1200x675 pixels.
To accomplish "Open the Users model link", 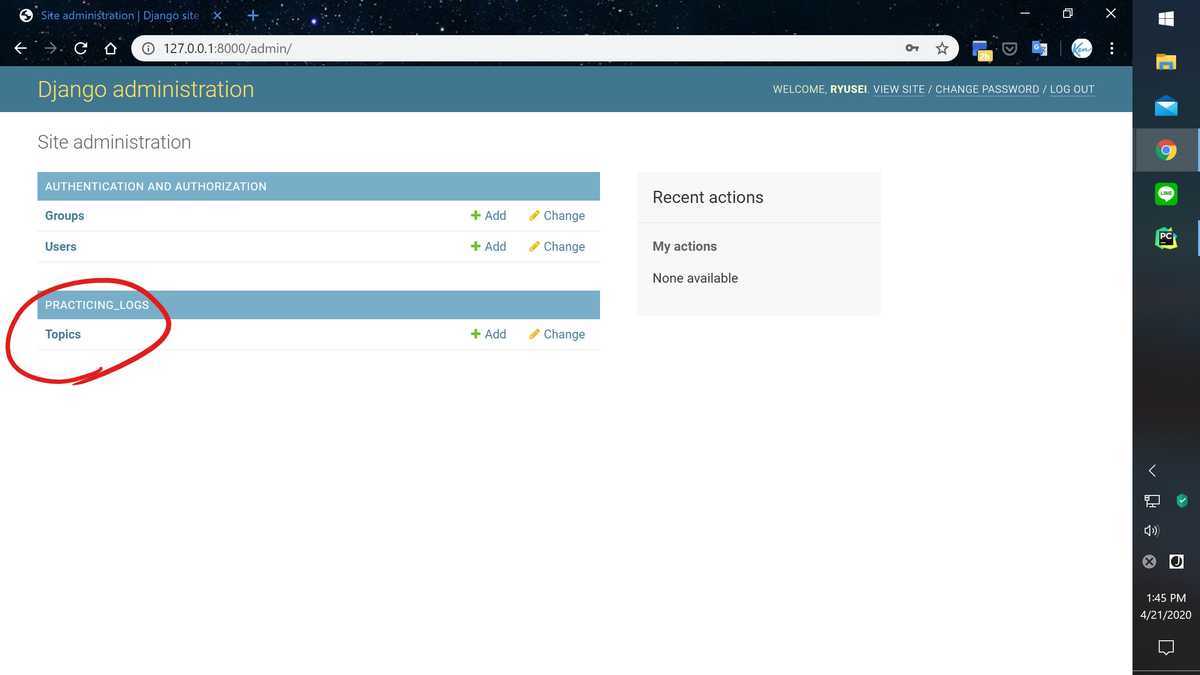I will tap(61, 246).
